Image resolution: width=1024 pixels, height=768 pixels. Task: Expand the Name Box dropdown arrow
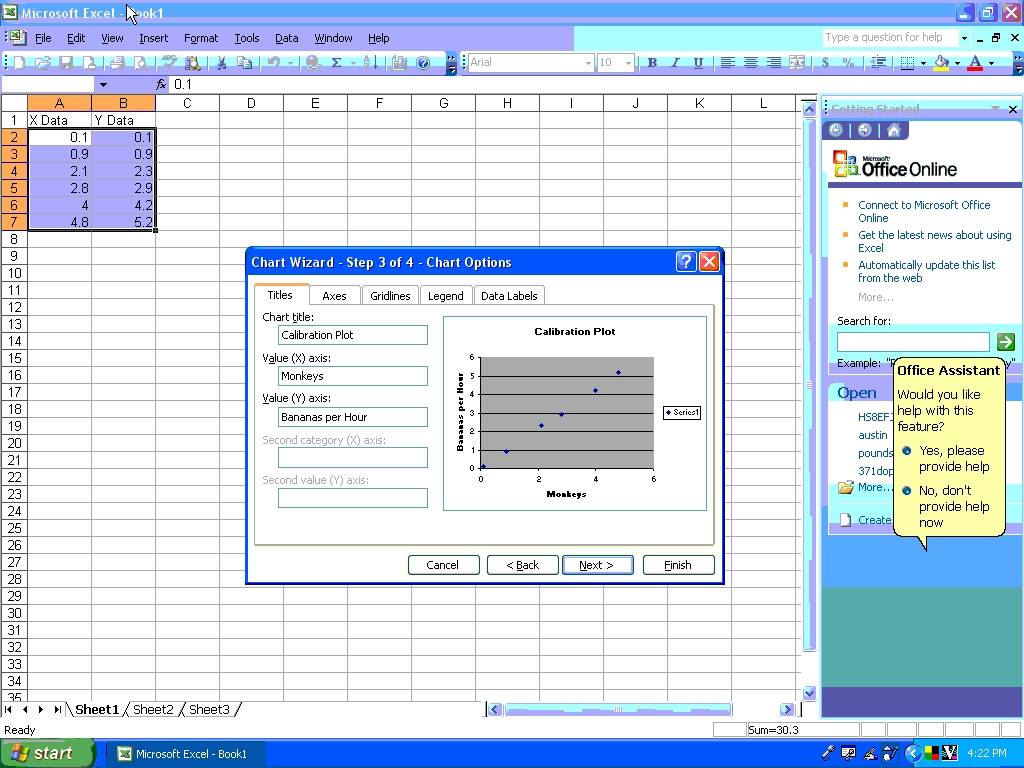point(103,85)
